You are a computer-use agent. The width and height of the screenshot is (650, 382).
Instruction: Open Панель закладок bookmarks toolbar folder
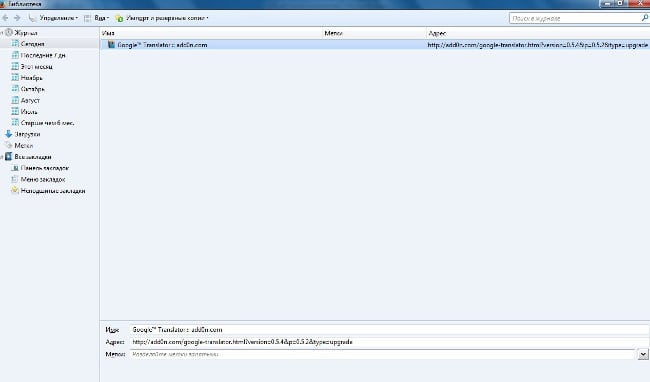(44, 168)
